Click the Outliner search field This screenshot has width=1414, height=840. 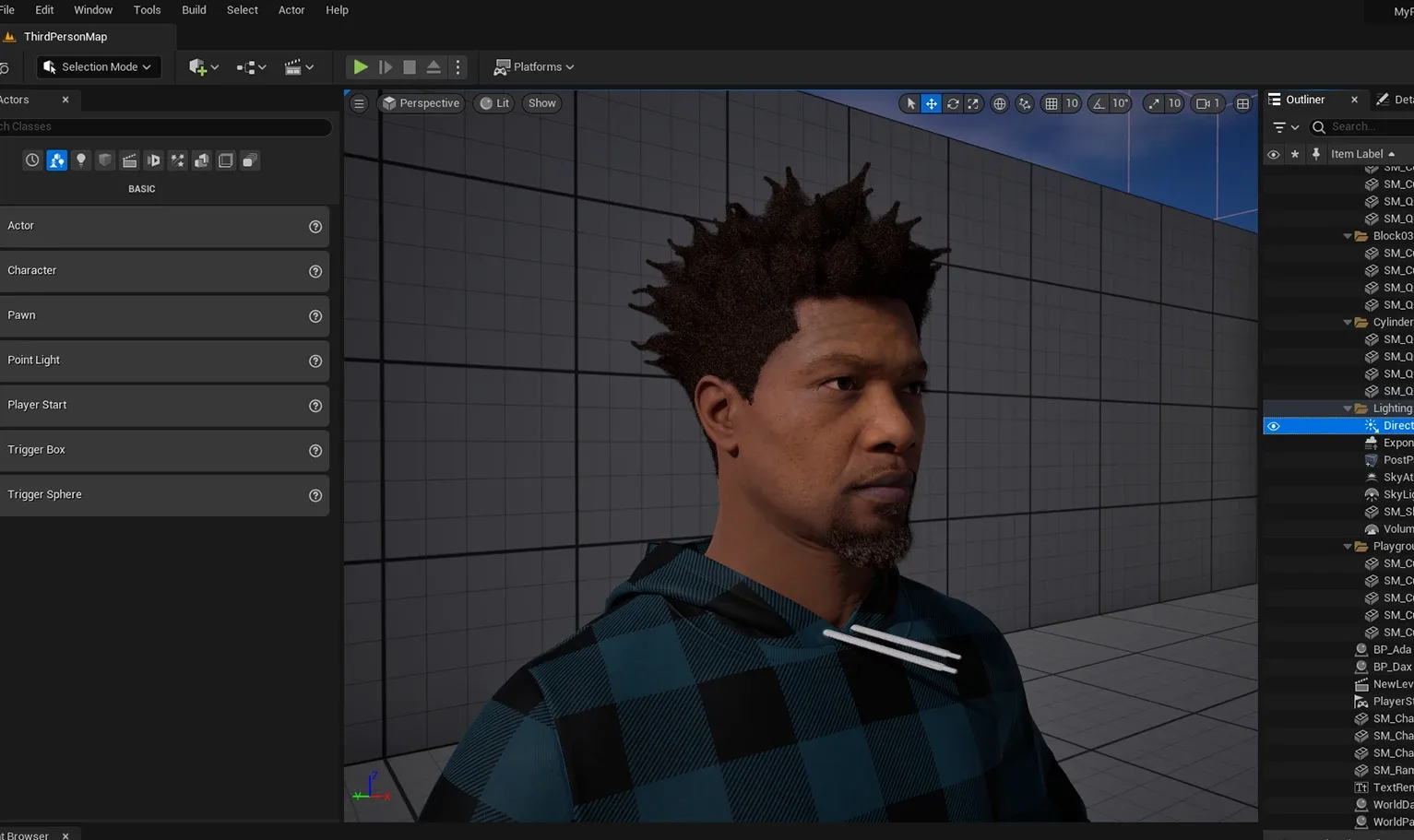(x=1365, y=127)
